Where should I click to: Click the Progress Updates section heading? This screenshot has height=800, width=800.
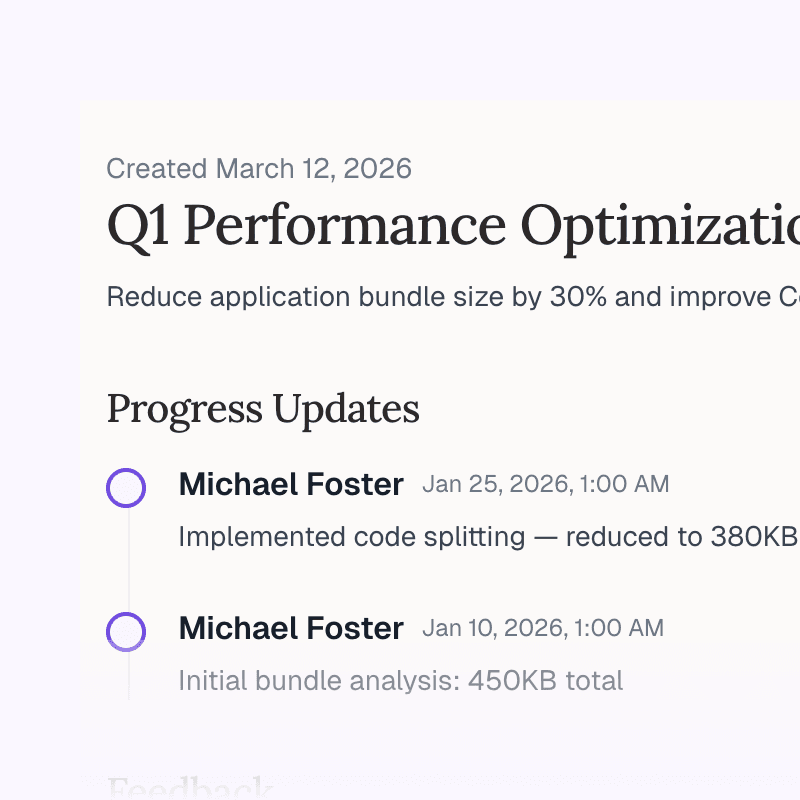263,409
